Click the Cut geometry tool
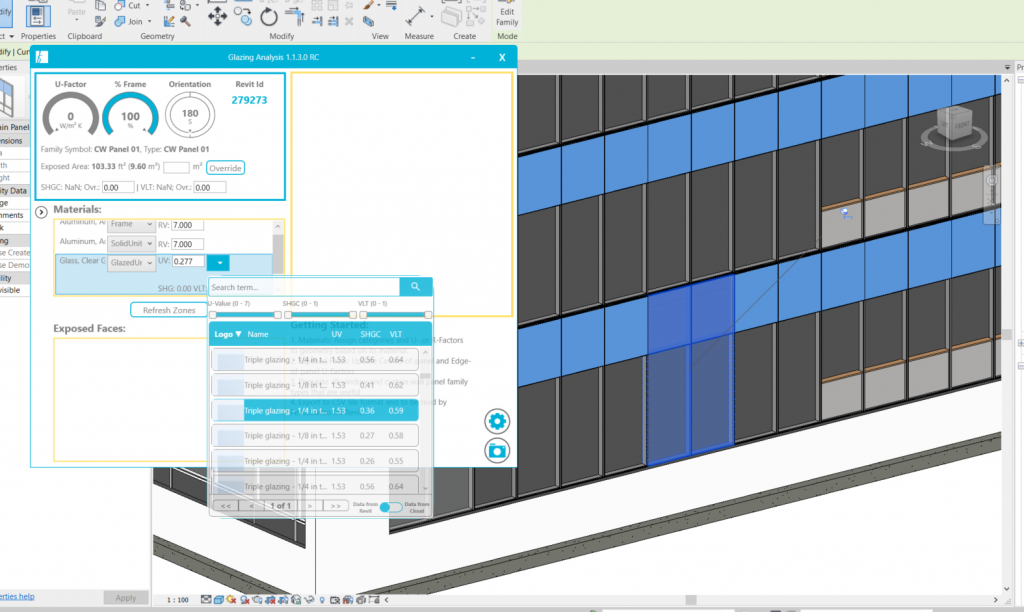The image size is (1024, 612). point(128,5)
